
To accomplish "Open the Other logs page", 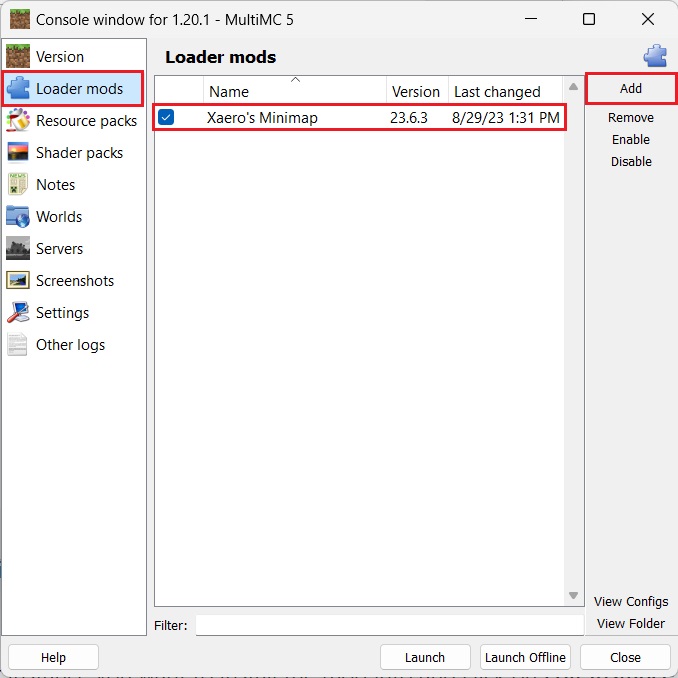I will click(x=74, y=344).
